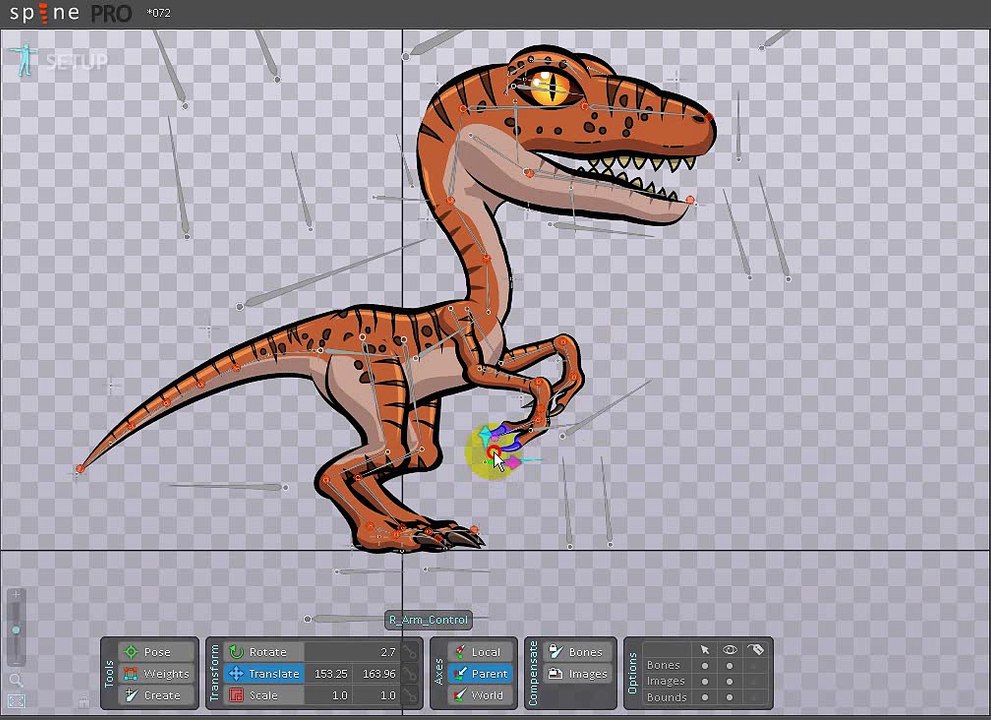Toggle Bones compensation
Image resolution: width=991 pixels, height=720 pixels.
577,652
